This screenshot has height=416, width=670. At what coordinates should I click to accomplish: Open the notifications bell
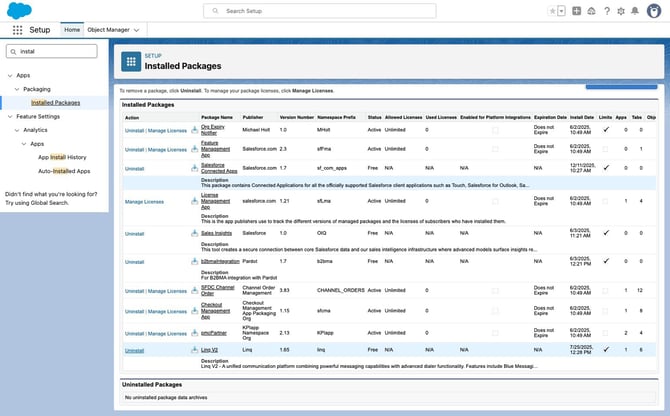635,11
